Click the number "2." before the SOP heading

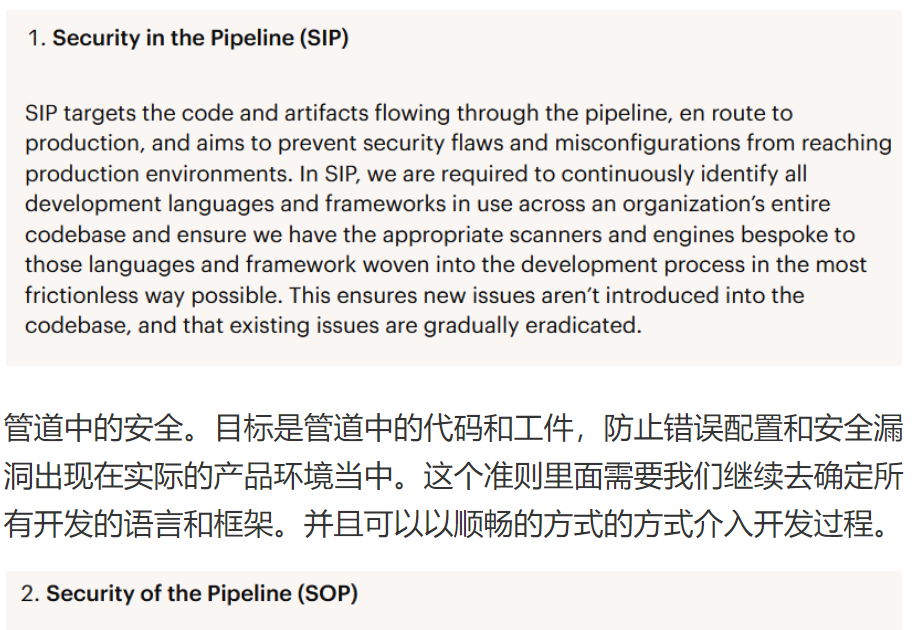30,593
